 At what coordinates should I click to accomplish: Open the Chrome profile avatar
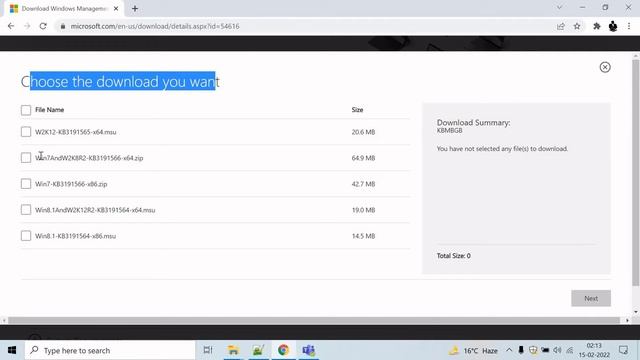[x=613, y=26]
